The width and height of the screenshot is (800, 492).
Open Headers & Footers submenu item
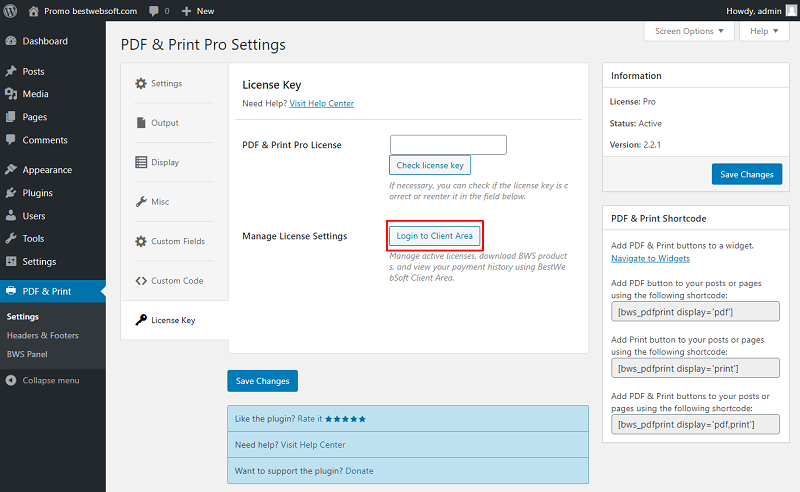[x=42, y=335]
